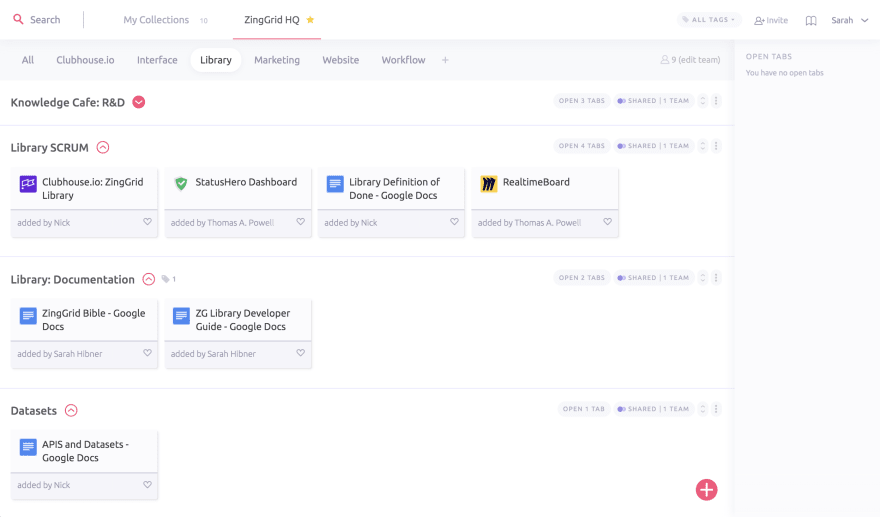
Task: Favorite ZG Library Developer Guide card
Action: tap(301, 353)
